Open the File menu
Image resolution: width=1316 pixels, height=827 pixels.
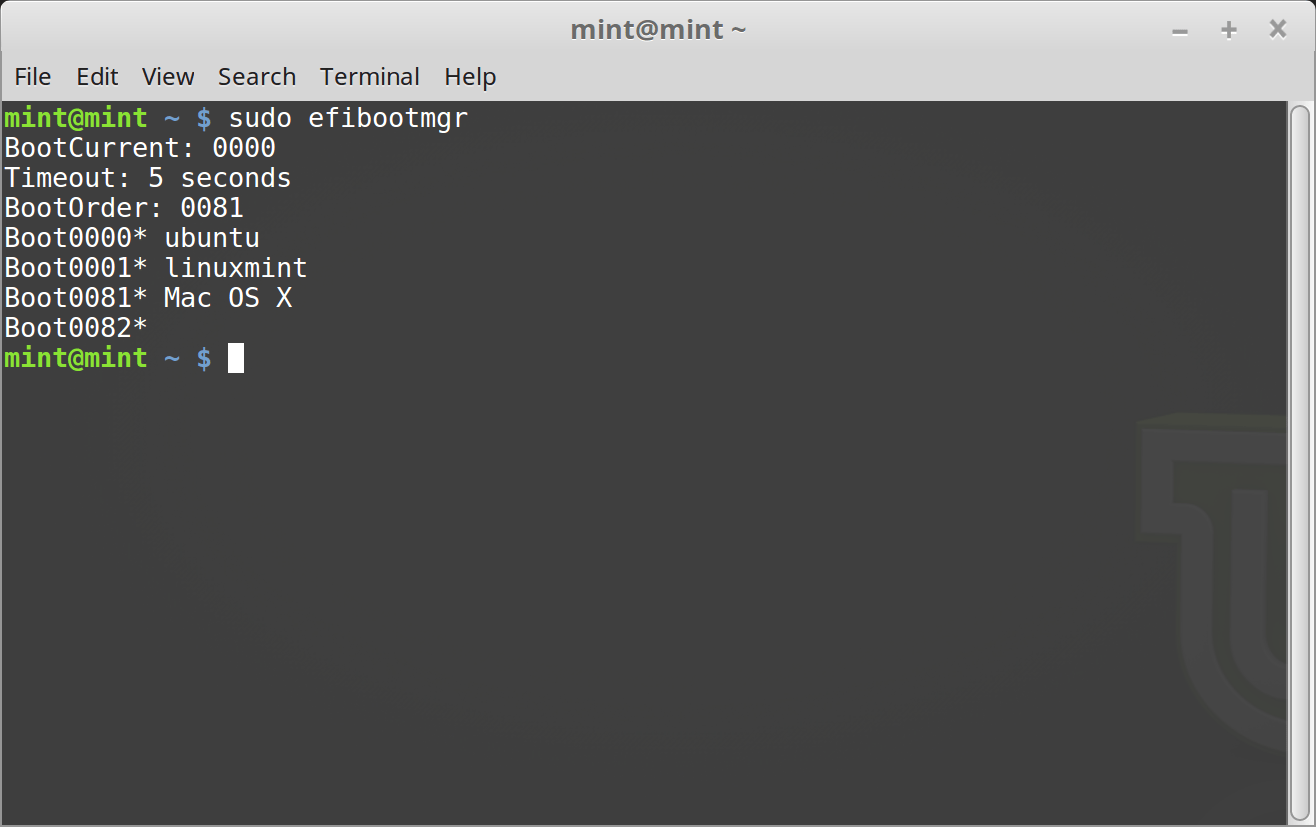(32, 76)
